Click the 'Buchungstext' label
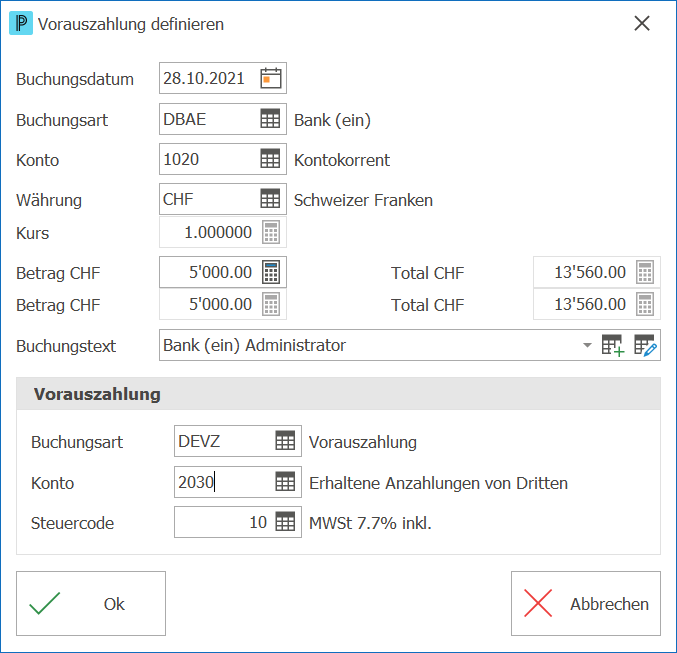The height and width of the screenshot is (653, 677). click(66, 346)
